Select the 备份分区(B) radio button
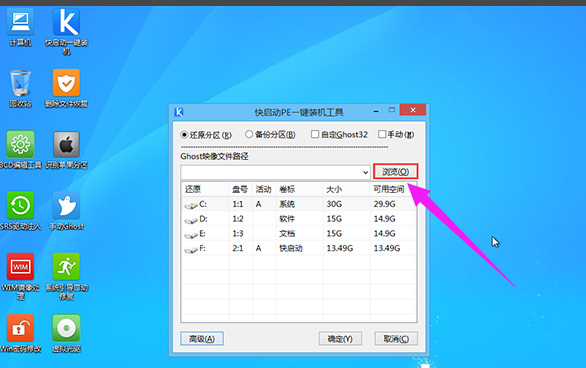The height and width of the screenshot is (368, 586). [249, 134]
